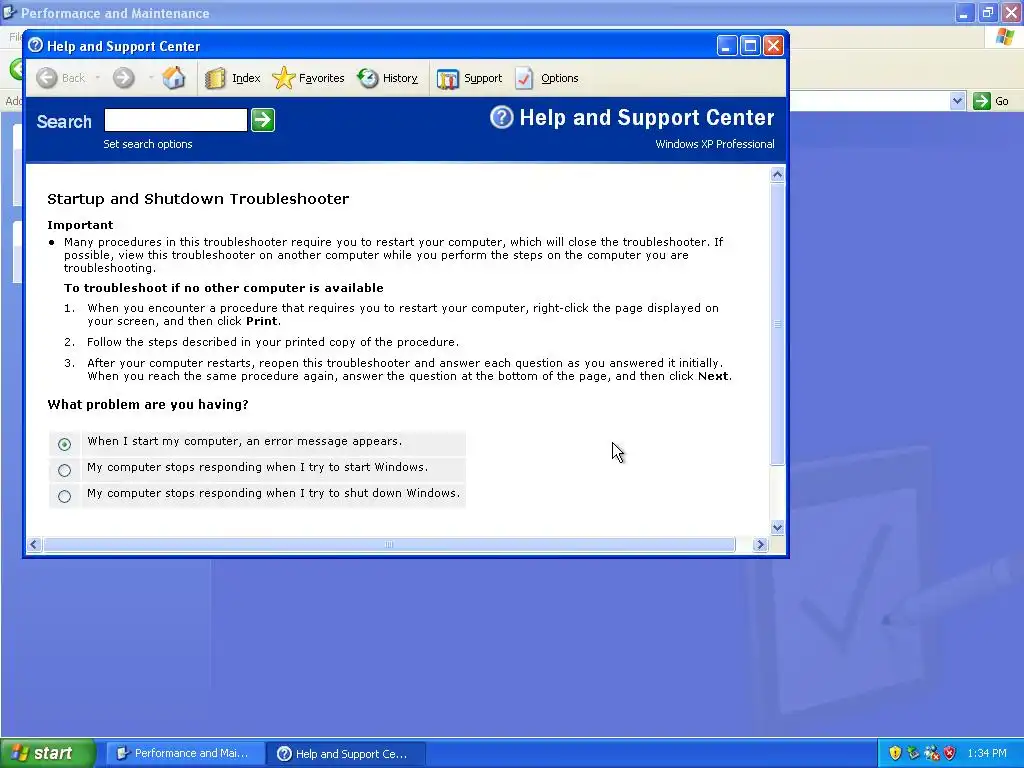Click the Favorites label in toolbar
This screenshot has height=768, width=1024.
321,78
